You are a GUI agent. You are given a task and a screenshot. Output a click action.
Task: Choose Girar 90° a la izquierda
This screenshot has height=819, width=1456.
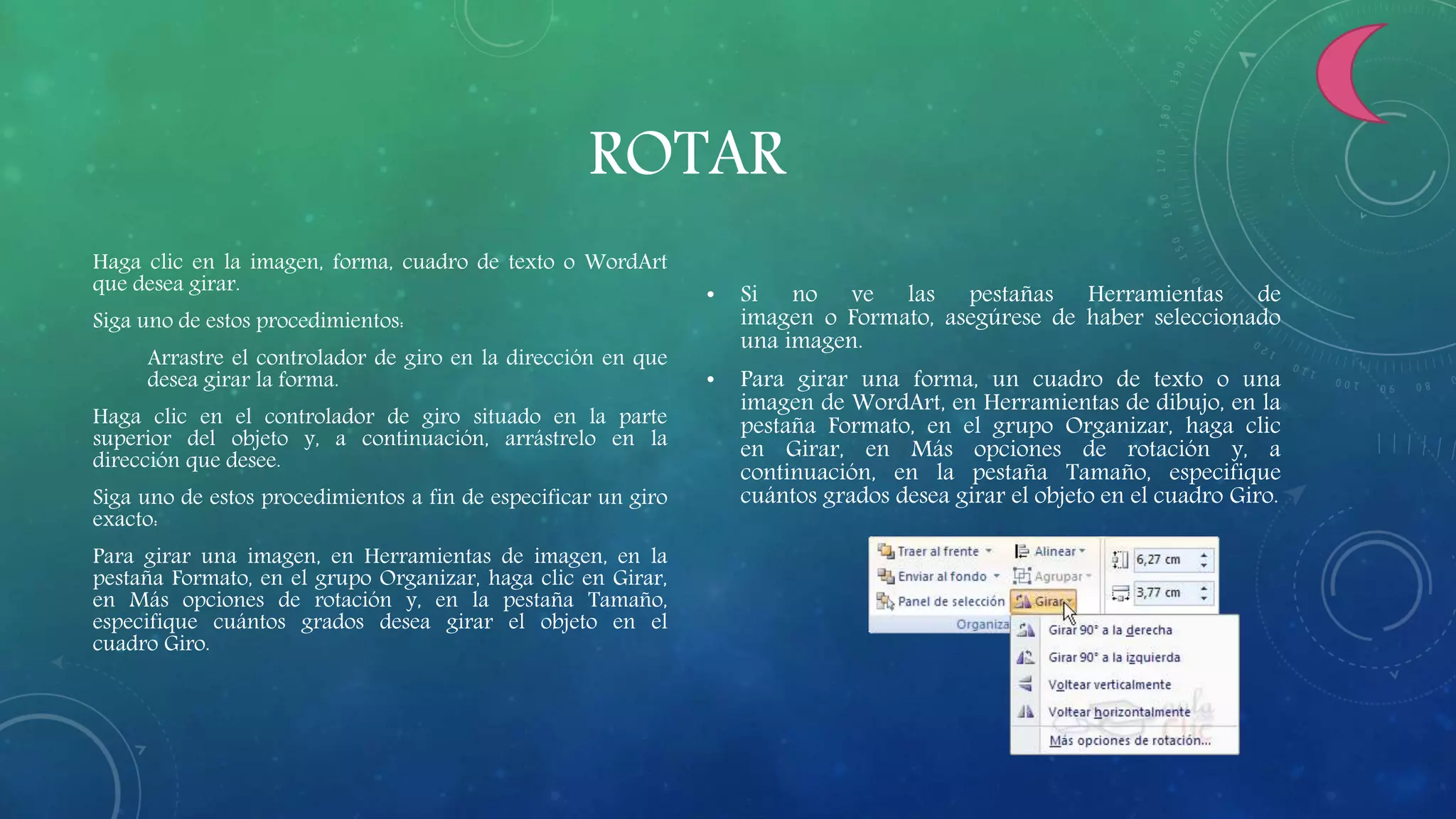click(1123, 658)
